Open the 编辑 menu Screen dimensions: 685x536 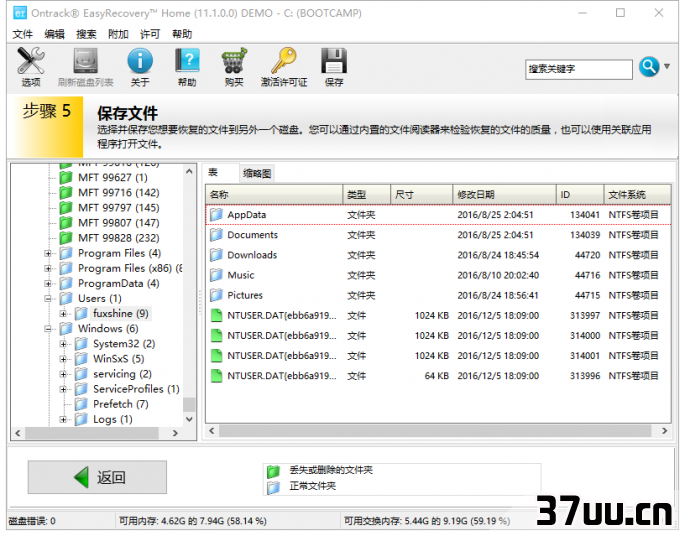pos(54,34)
